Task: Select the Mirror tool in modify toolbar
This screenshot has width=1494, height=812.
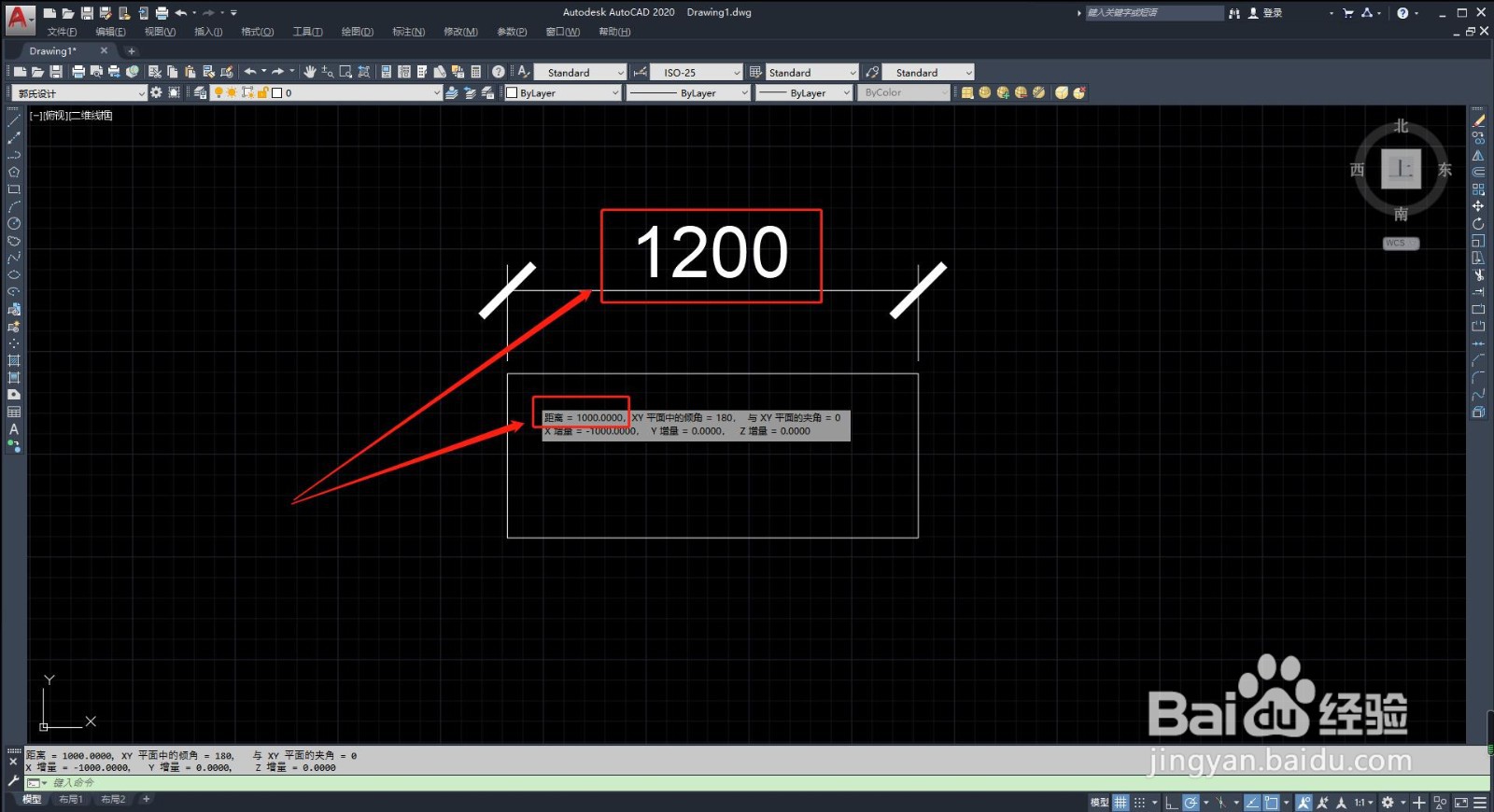Action: [1478, 155]
